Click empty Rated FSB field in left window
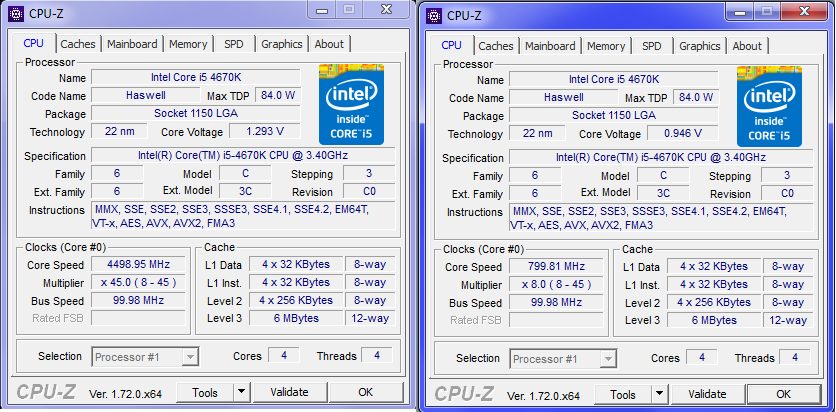 (139, 319)
